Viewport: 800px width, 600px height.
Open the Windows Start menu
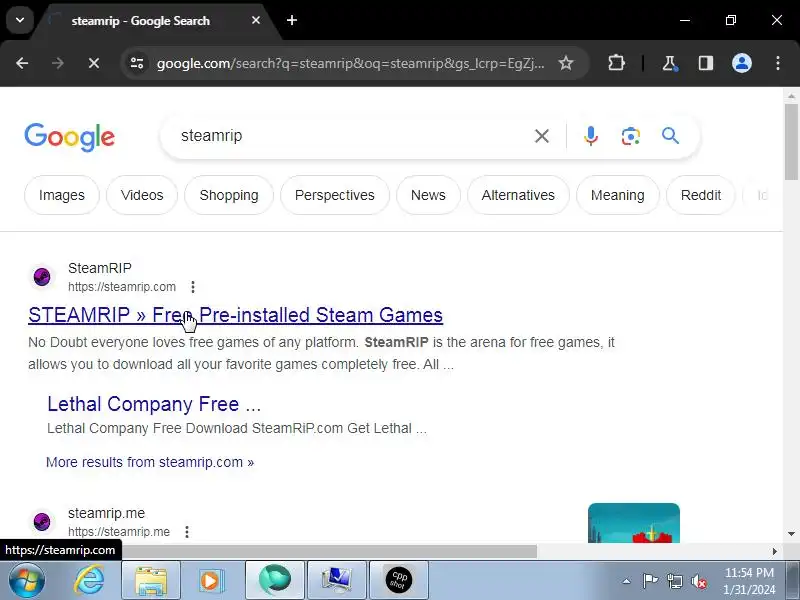[27, 580]
